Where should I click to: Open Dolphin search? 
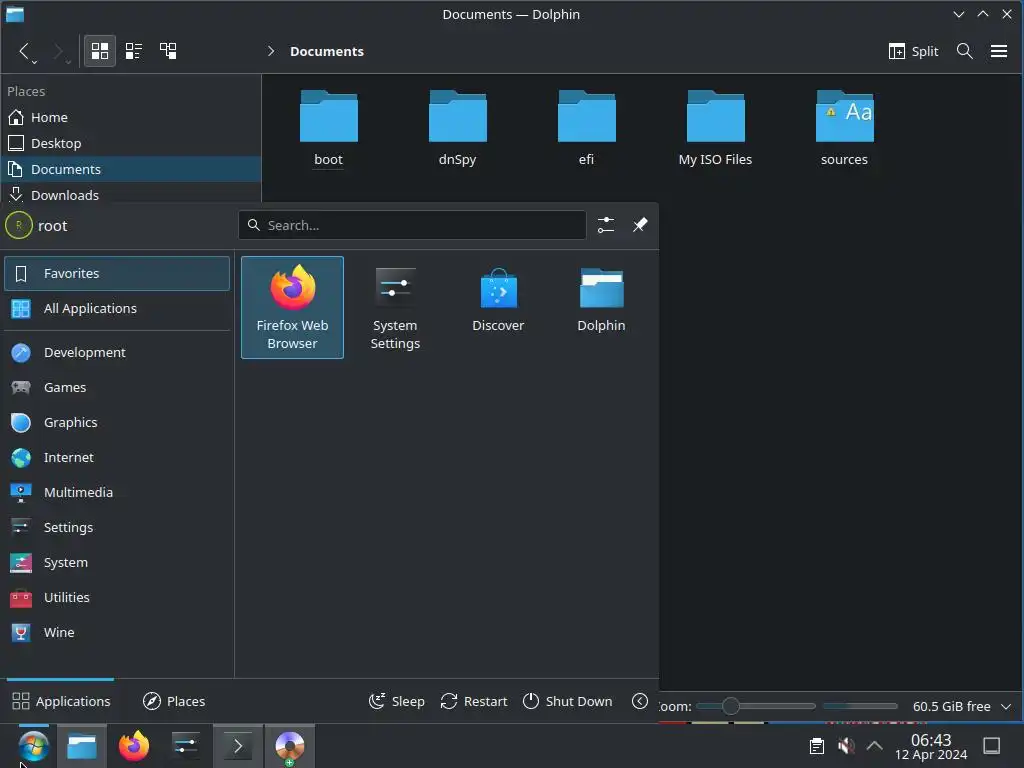pyautogui.click(x=964, y=51)
